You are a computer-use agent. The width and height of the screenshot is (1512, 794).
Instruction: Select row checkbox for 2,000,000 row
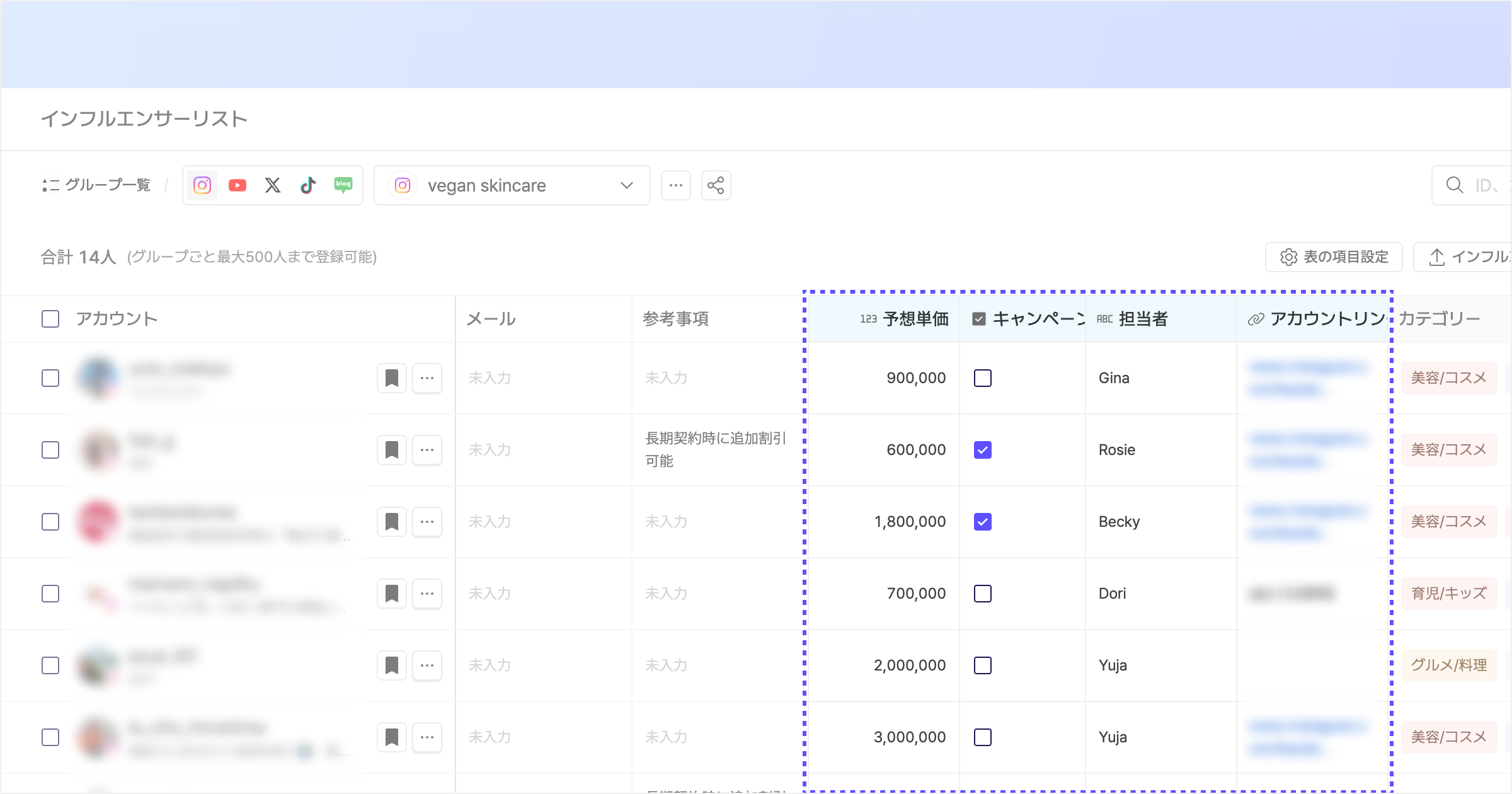click(x=50, y=665)
